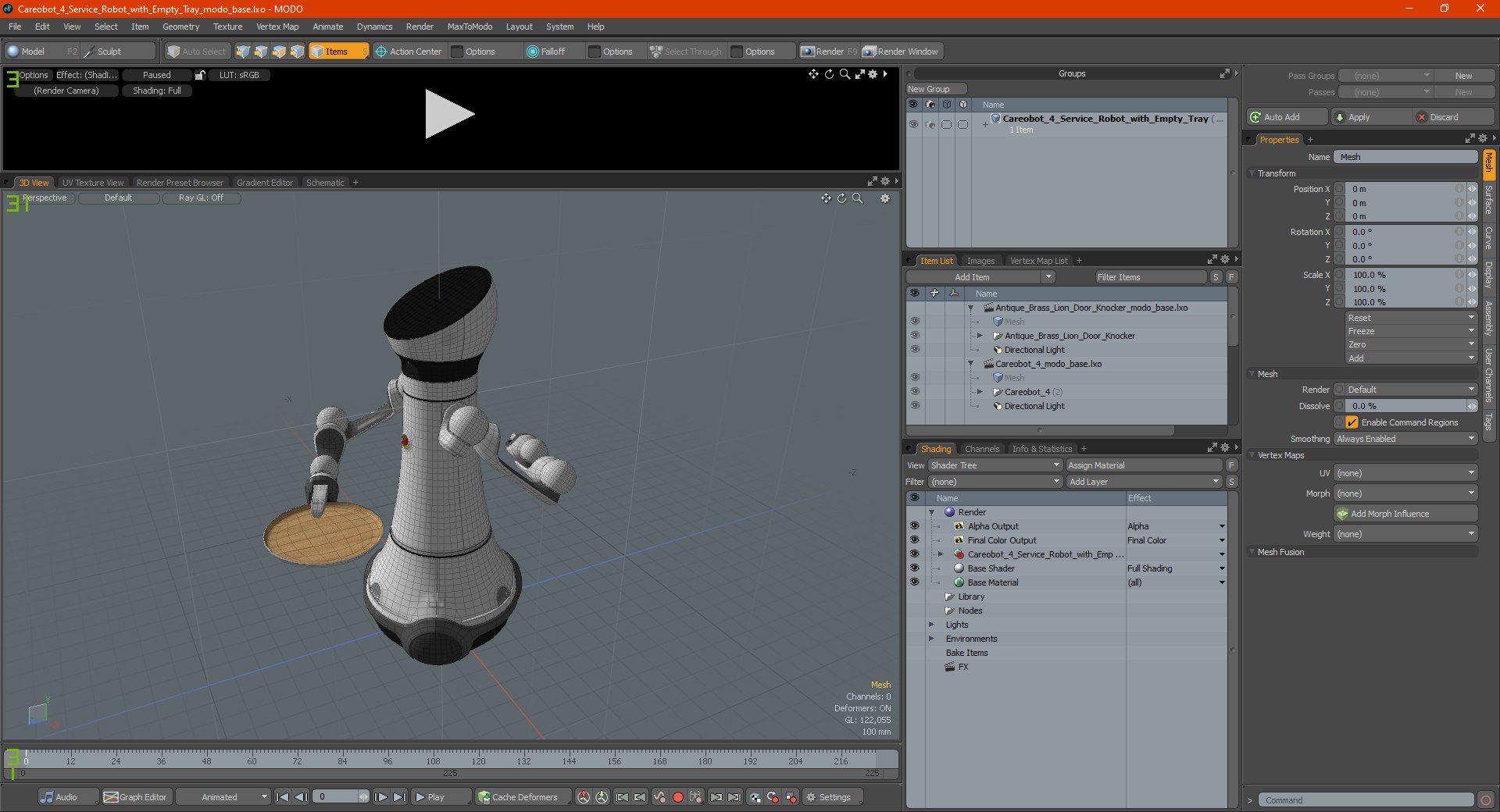Go to last frame

click(x=399, y=797)
